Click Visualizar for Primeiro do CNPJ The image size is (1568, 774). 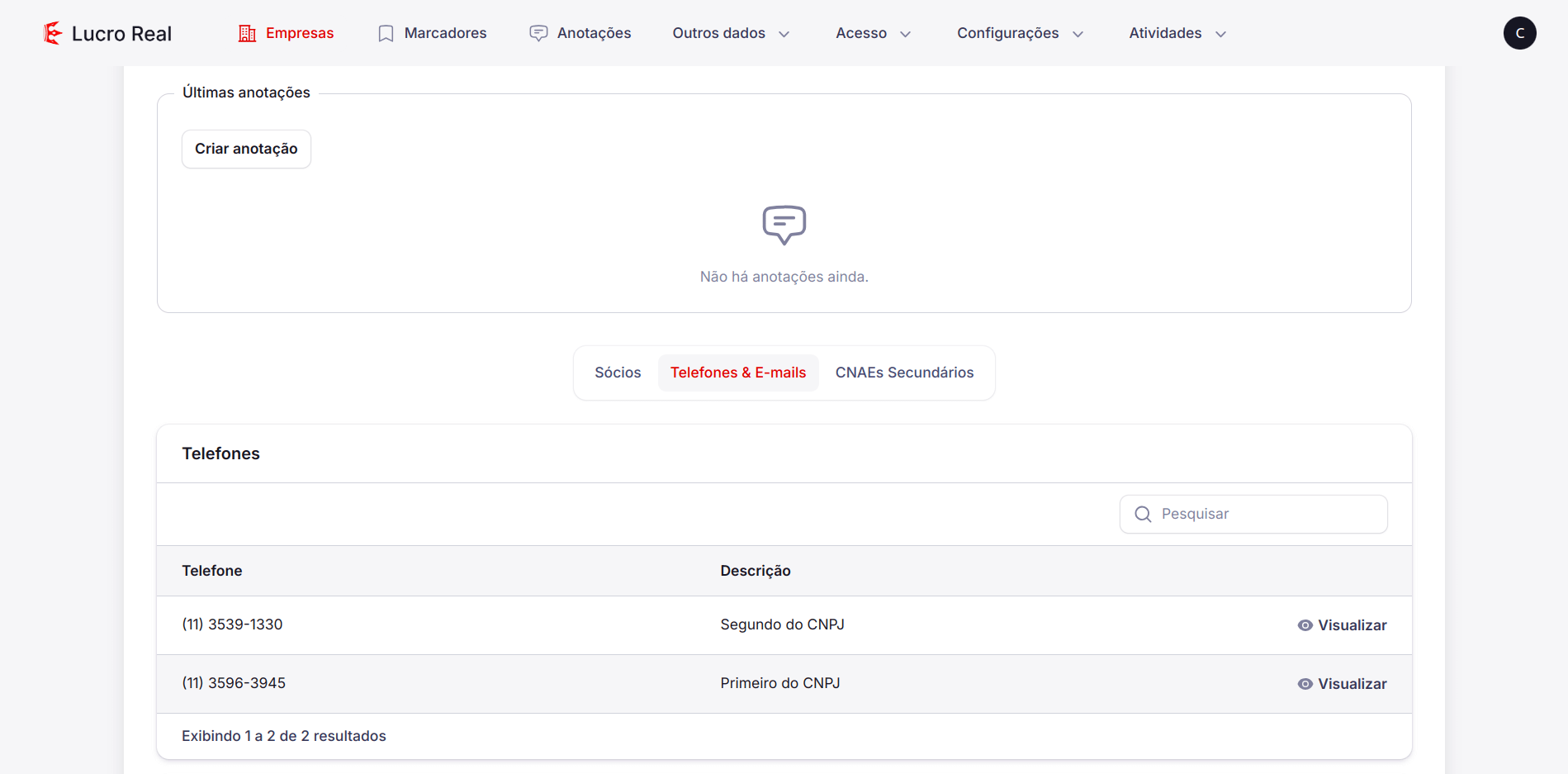(1352, 684)
